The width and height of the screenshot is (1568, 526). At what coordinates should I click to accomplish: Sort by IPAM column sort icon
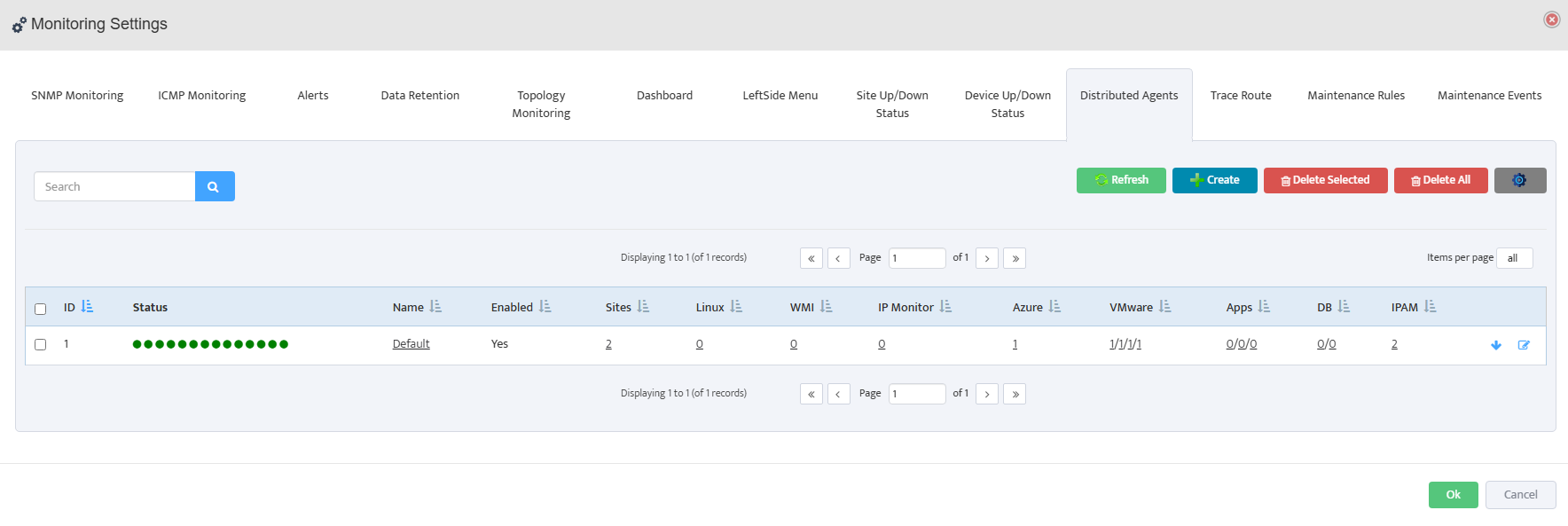pos(1430,306)
